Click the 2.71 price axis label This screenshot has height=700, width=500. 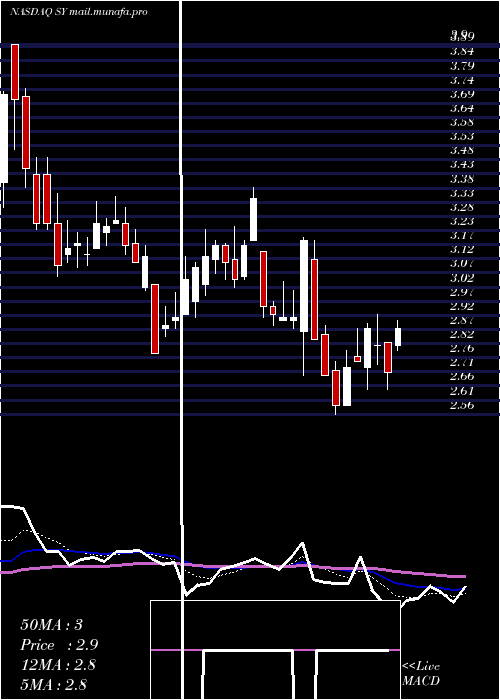point(462,362)
